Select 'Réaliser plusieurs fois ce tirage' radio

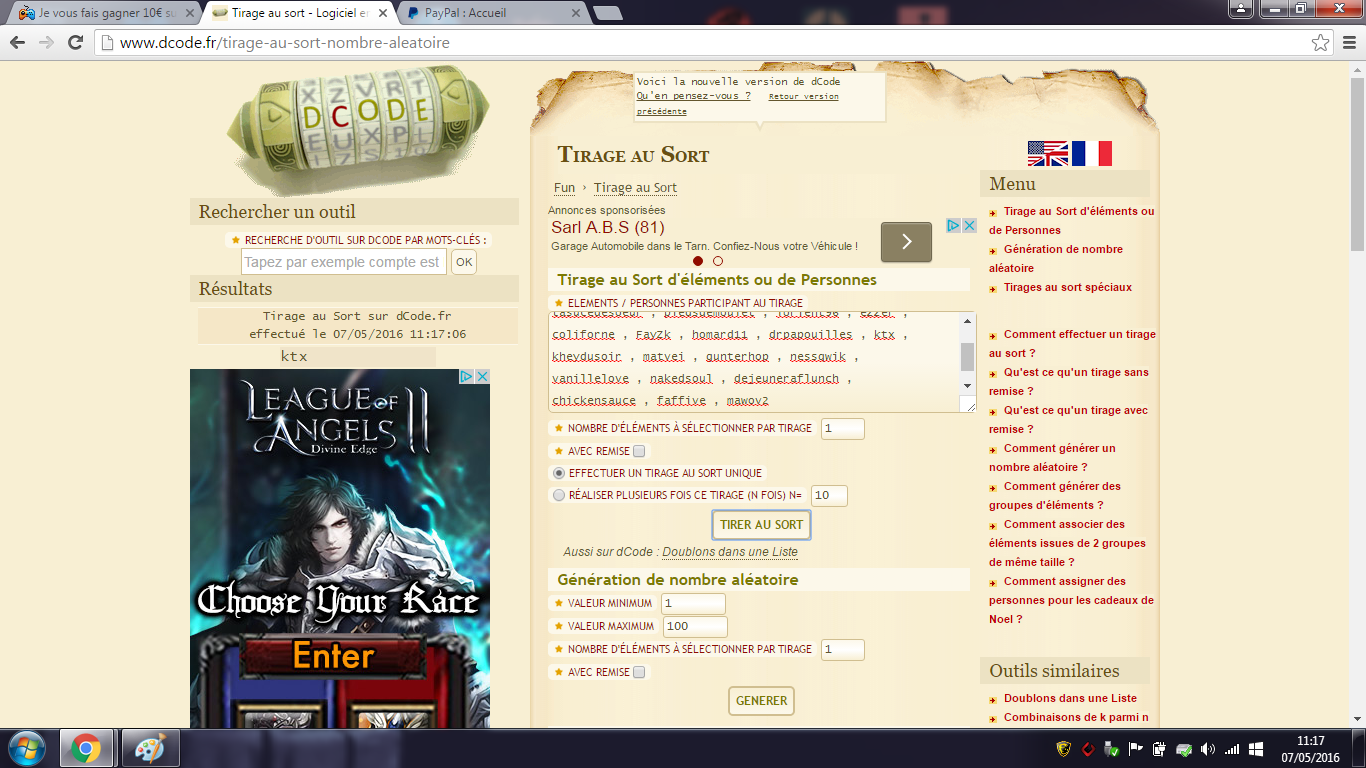[559, 495]
